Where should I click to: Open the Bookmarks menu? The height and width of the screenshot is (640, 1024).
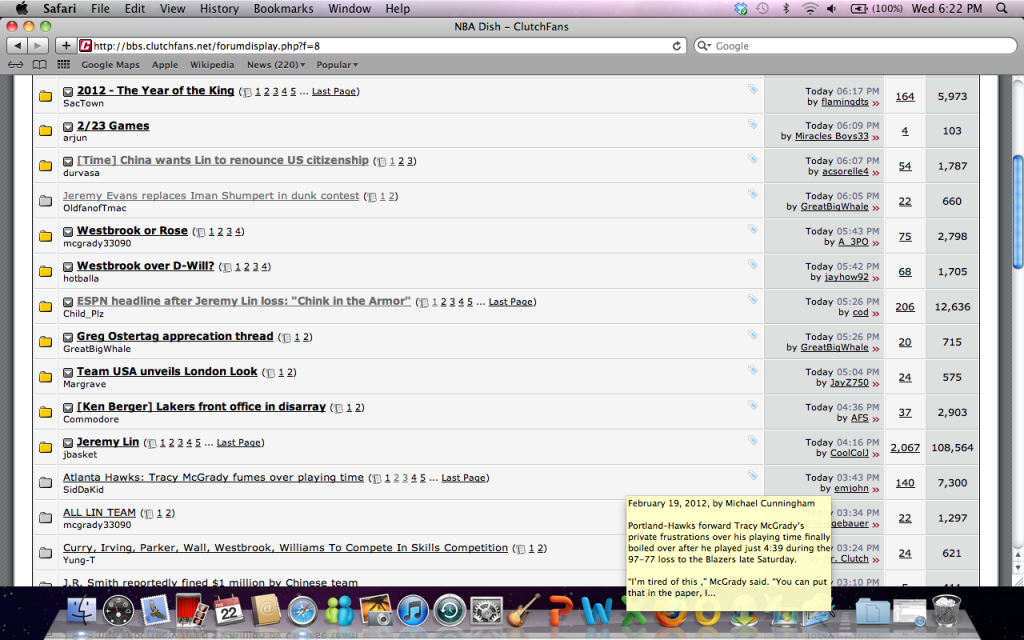(x=283, y=8)
